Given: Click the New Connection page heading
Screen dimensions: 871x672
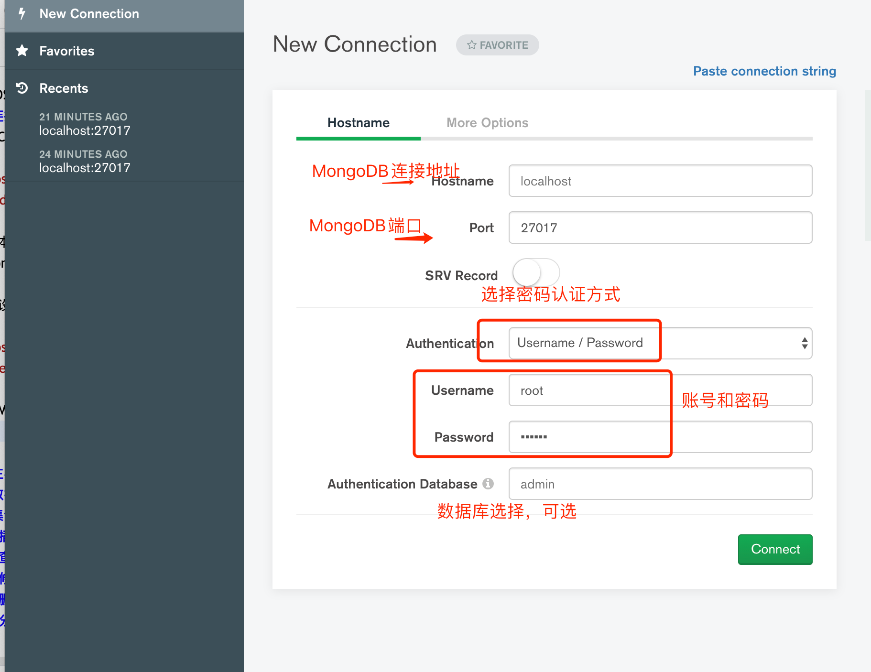Looking at the screenshot, I should (354, 44).
